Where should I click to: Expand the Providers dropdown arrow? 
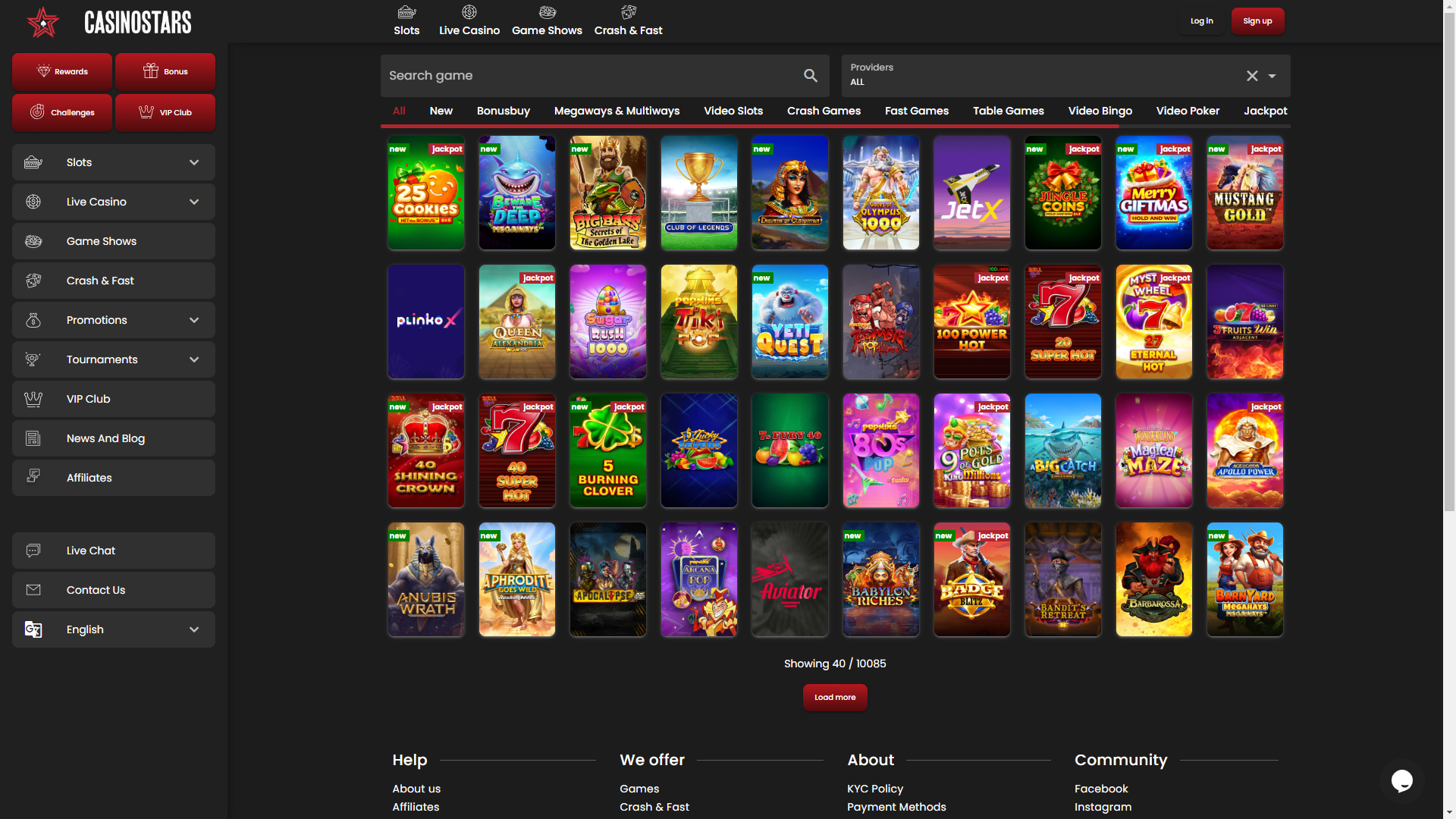pyautogui.click(x=1272, y=76)
